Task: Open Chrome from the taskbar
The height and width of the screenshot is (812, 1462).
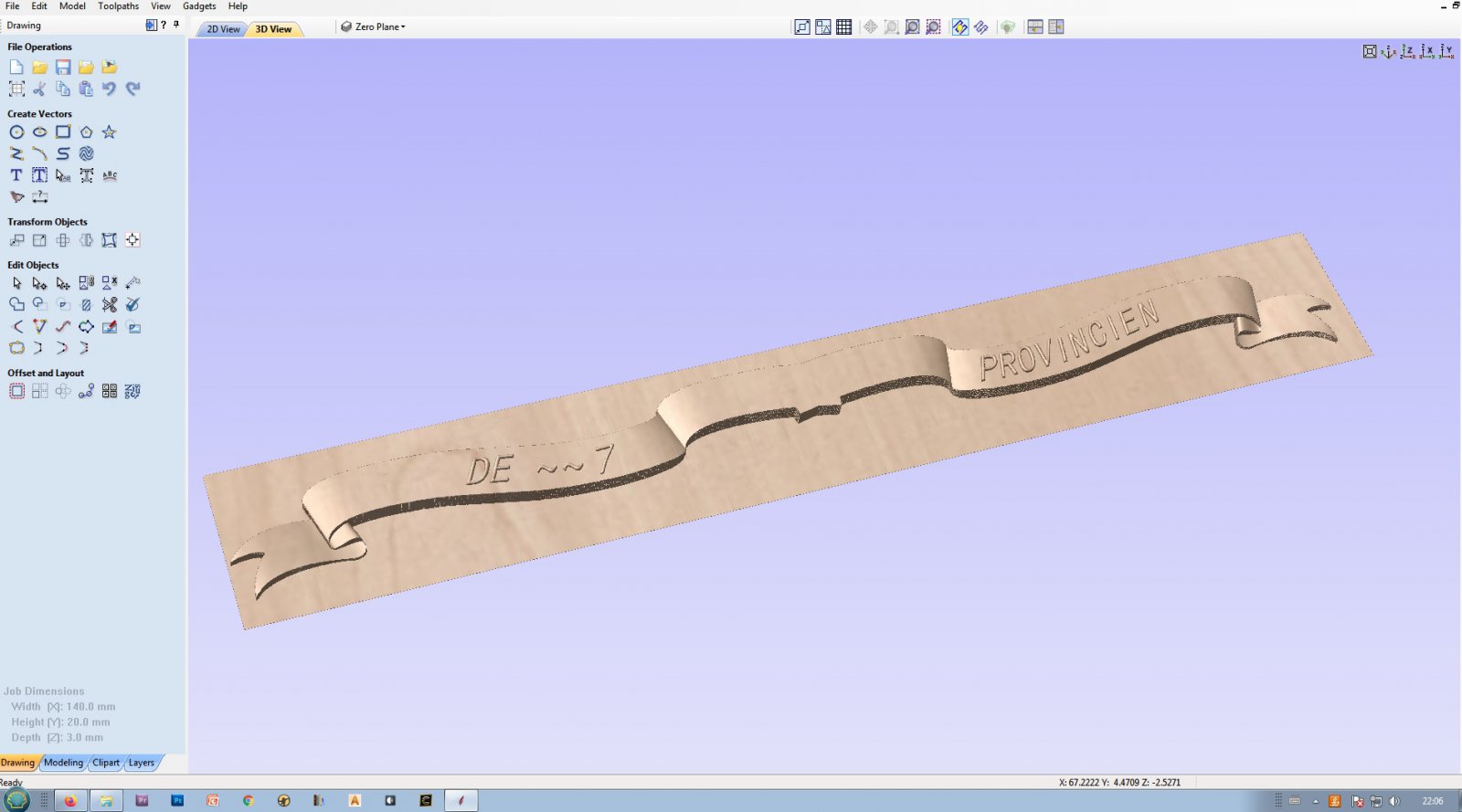Action: 248,801
